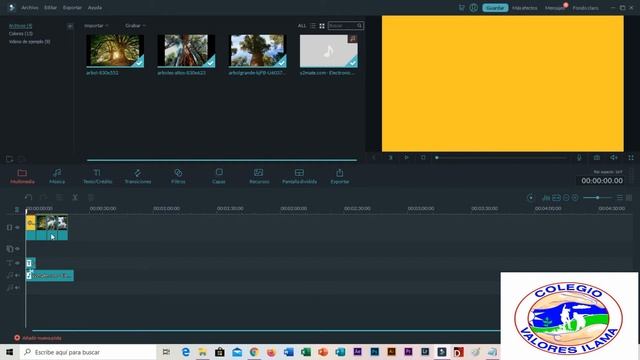Delete the selected clip with trash icon

91,198
